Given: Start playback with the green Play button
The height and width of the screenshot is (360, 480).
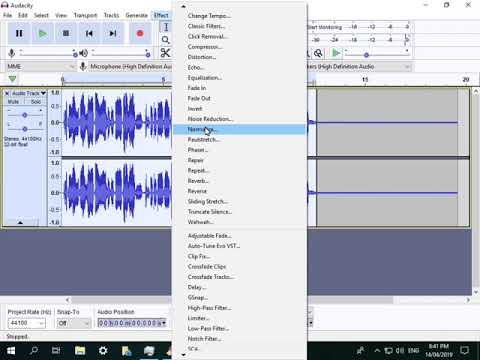Looking at the screenshot, I should coord(42,33).
